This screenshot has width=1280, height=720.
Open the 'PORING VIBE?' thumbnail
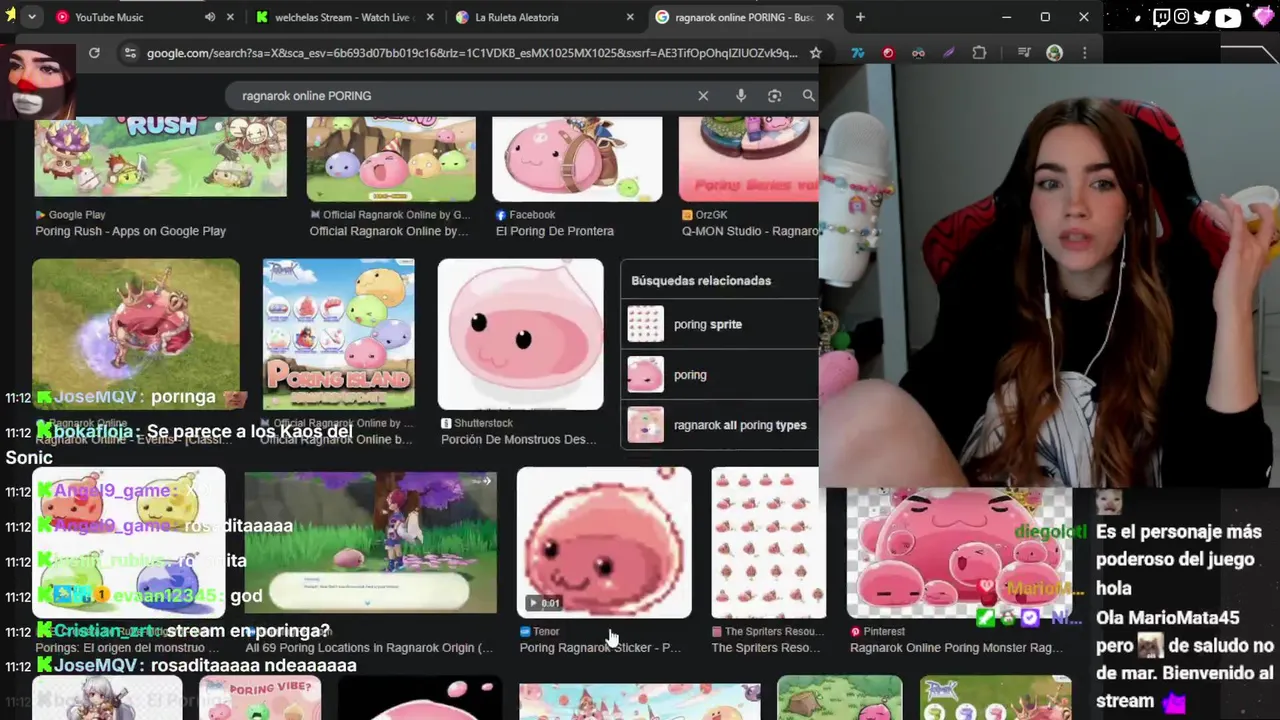pos(260,698)
